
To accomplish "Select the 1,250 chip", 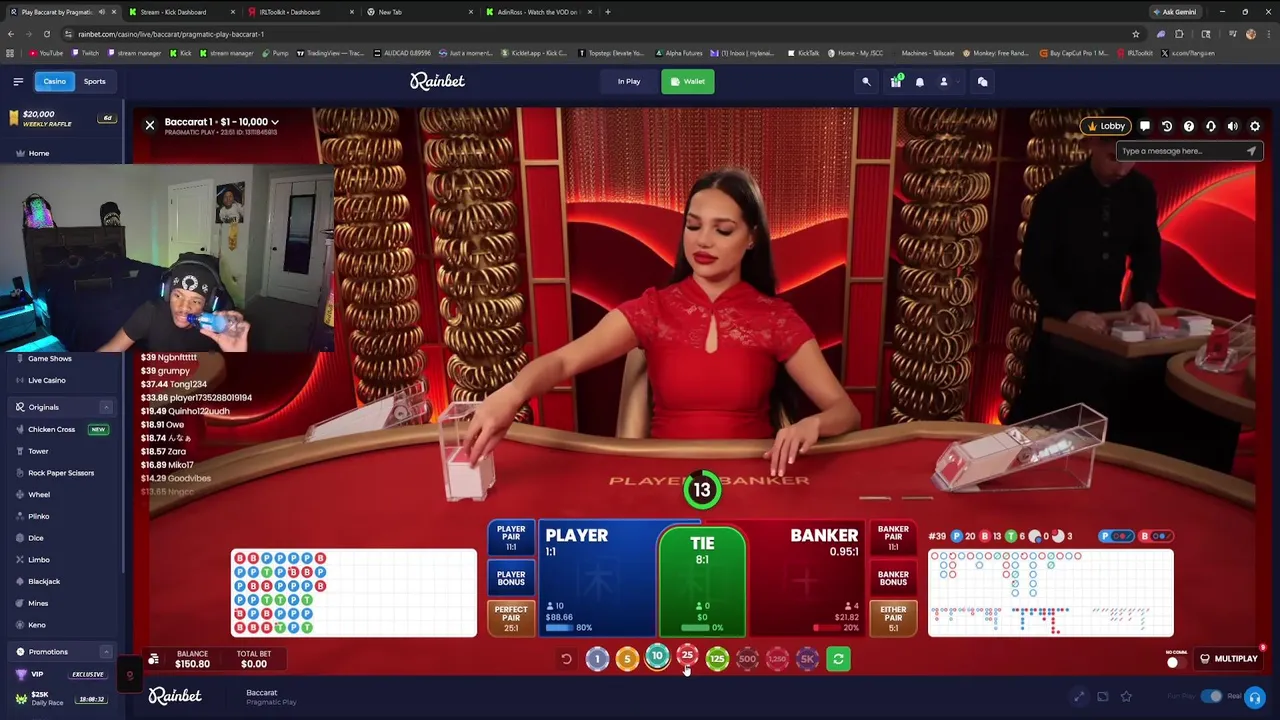I will [777, 658].
